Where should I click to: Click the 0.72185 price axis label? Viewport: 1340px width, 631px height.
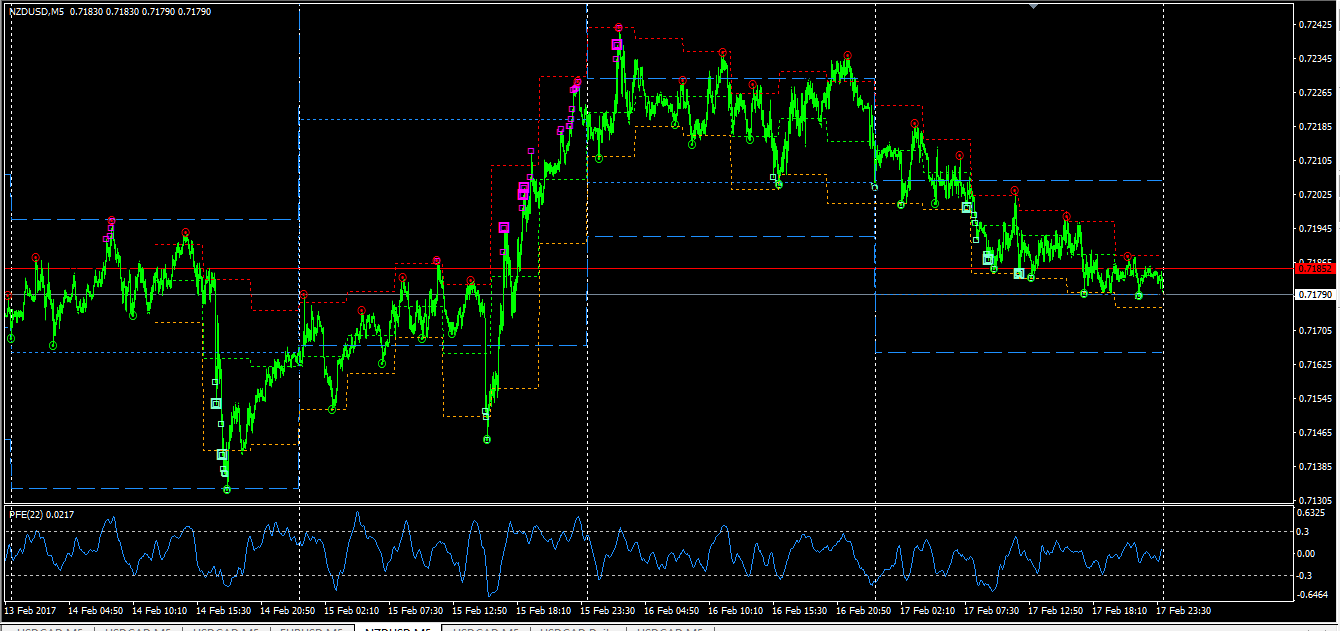click(1314, 126)
